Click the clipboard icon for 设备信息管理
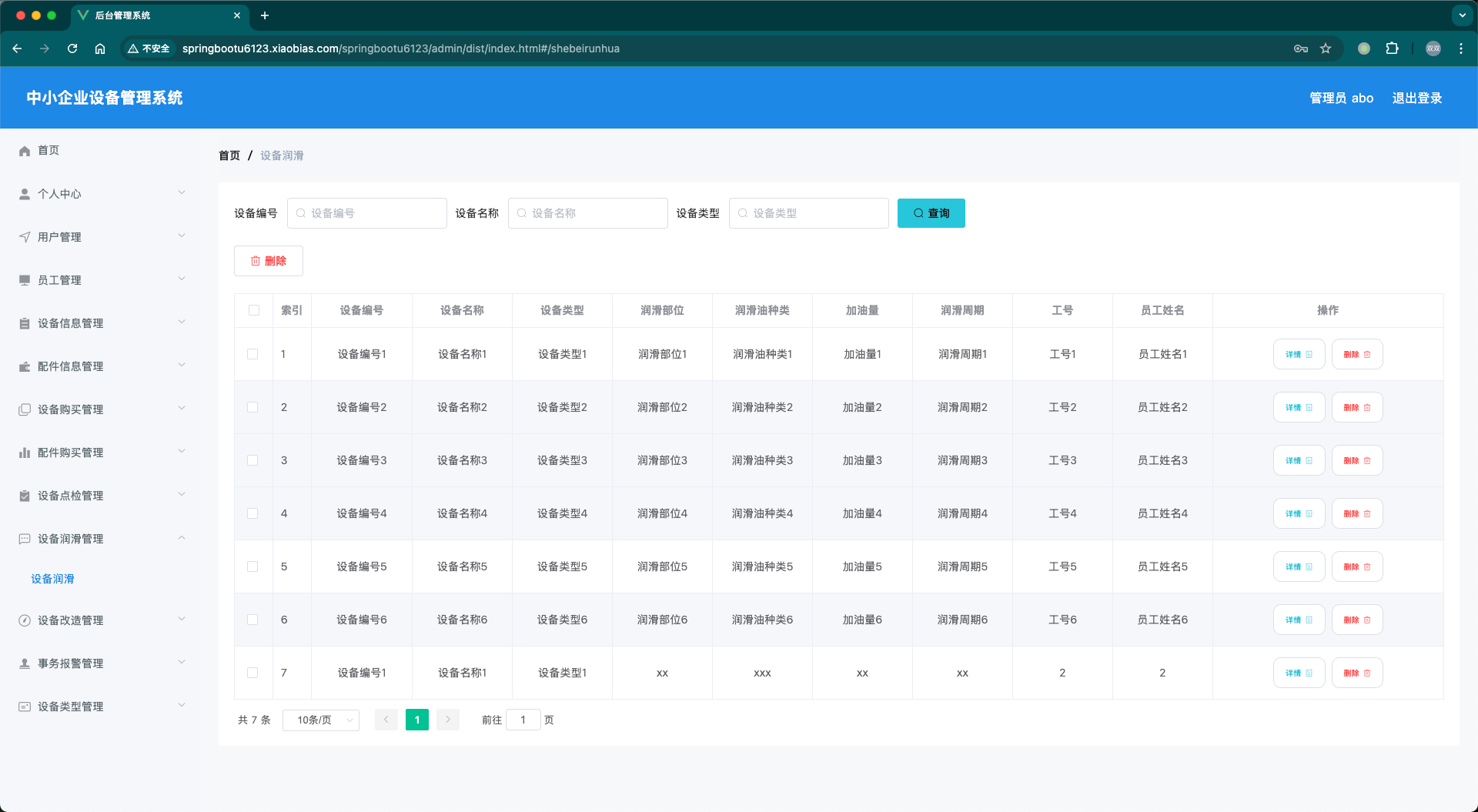The image size is (1478, 812). tap(25, 323)
